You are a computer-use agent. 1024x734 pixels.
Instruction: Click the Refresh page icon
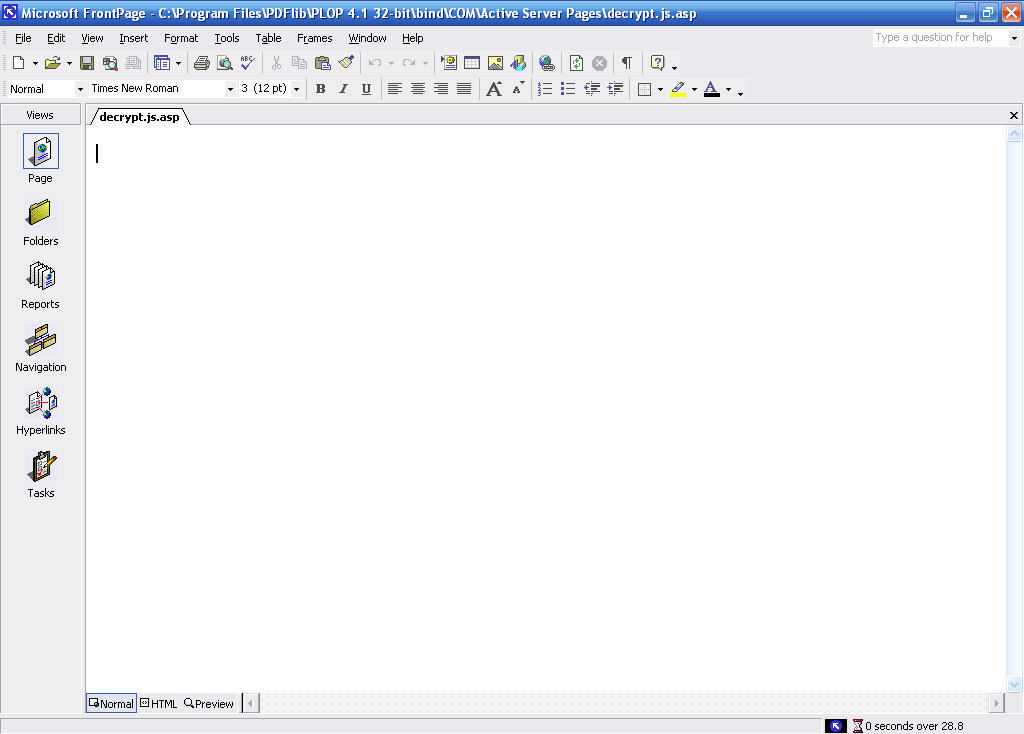576,63
